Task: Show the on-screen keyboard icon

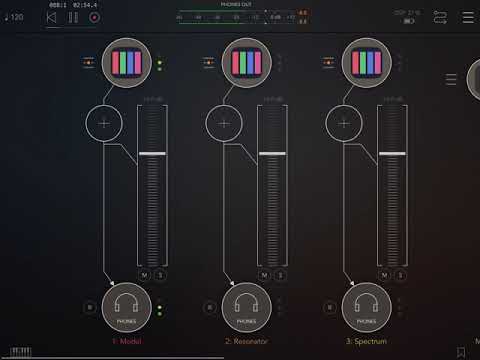Action: click(x=20, y=352)
